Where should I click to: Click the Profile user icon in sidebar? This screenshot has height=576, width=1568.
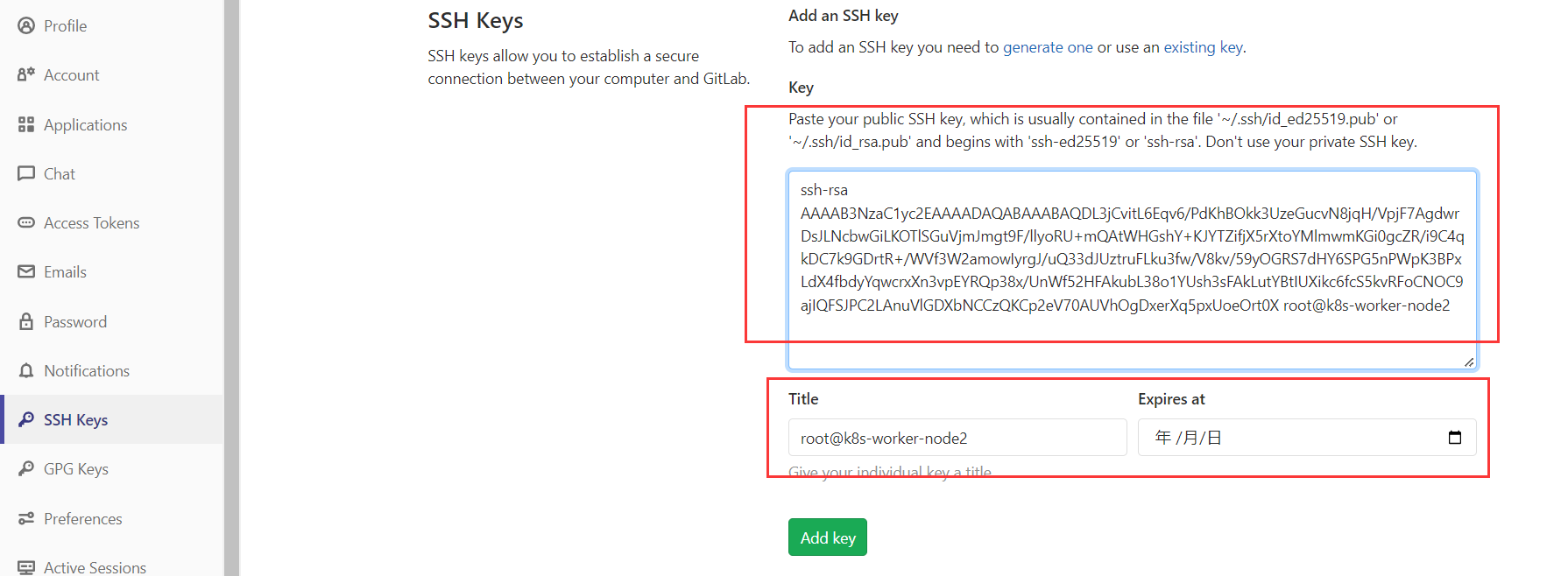click(26, 25)
